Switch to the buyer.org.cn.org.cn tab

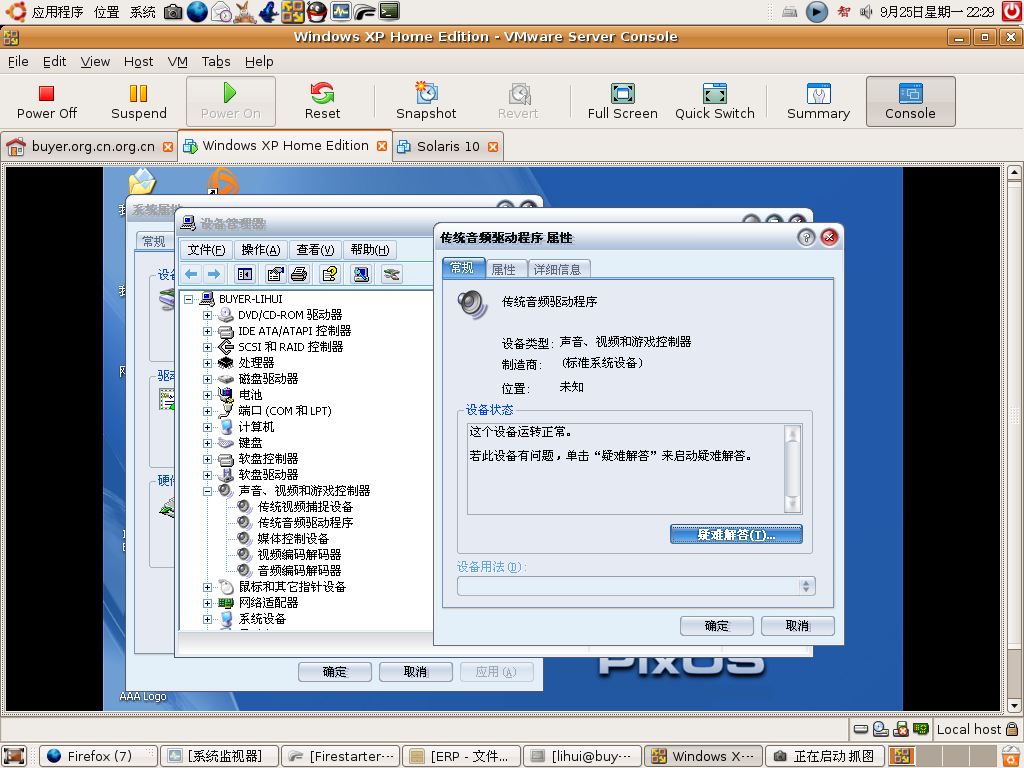pos(89,146)
